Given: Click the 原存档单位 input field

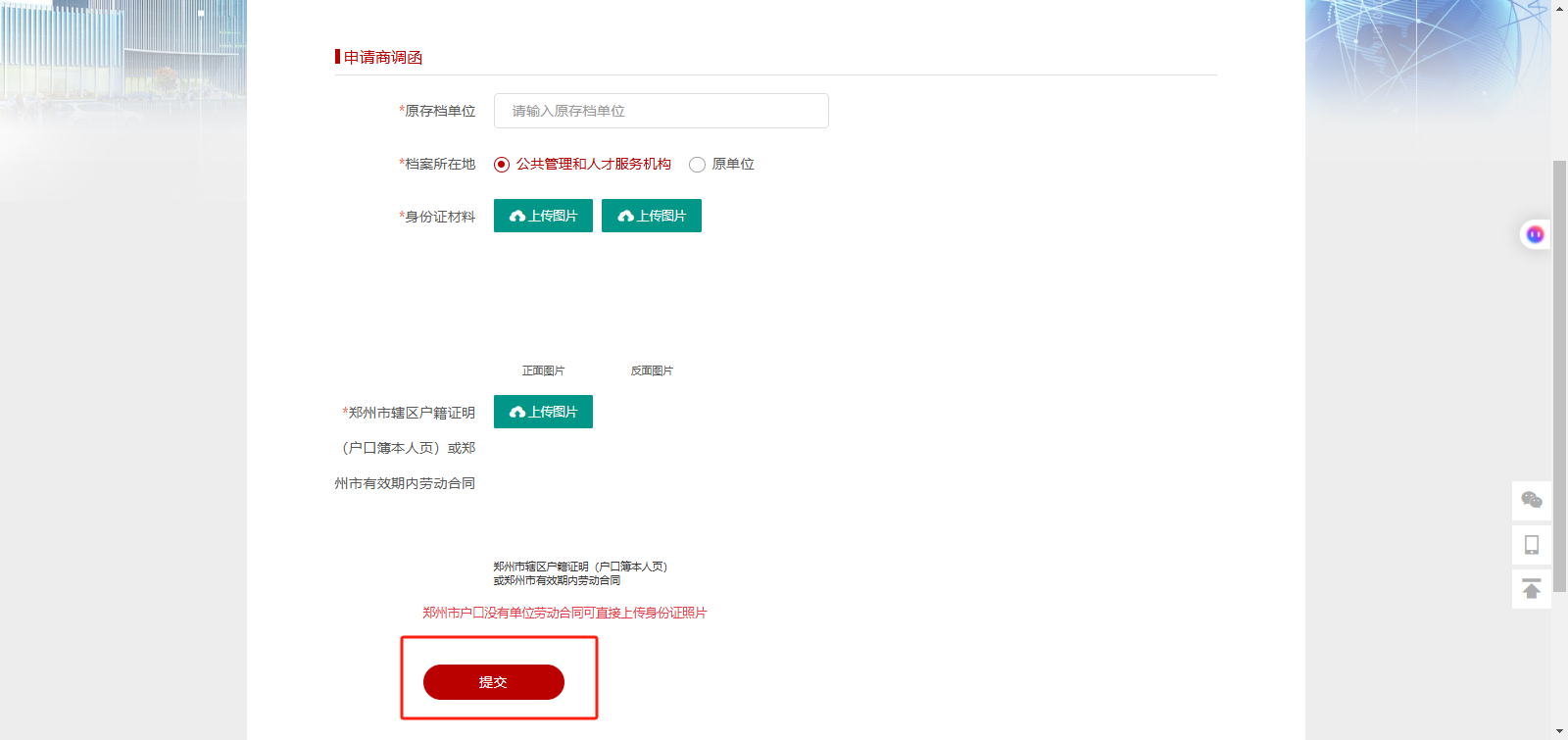Looking at the screenshot, I should pyautogui.click(x=661, y=111).
